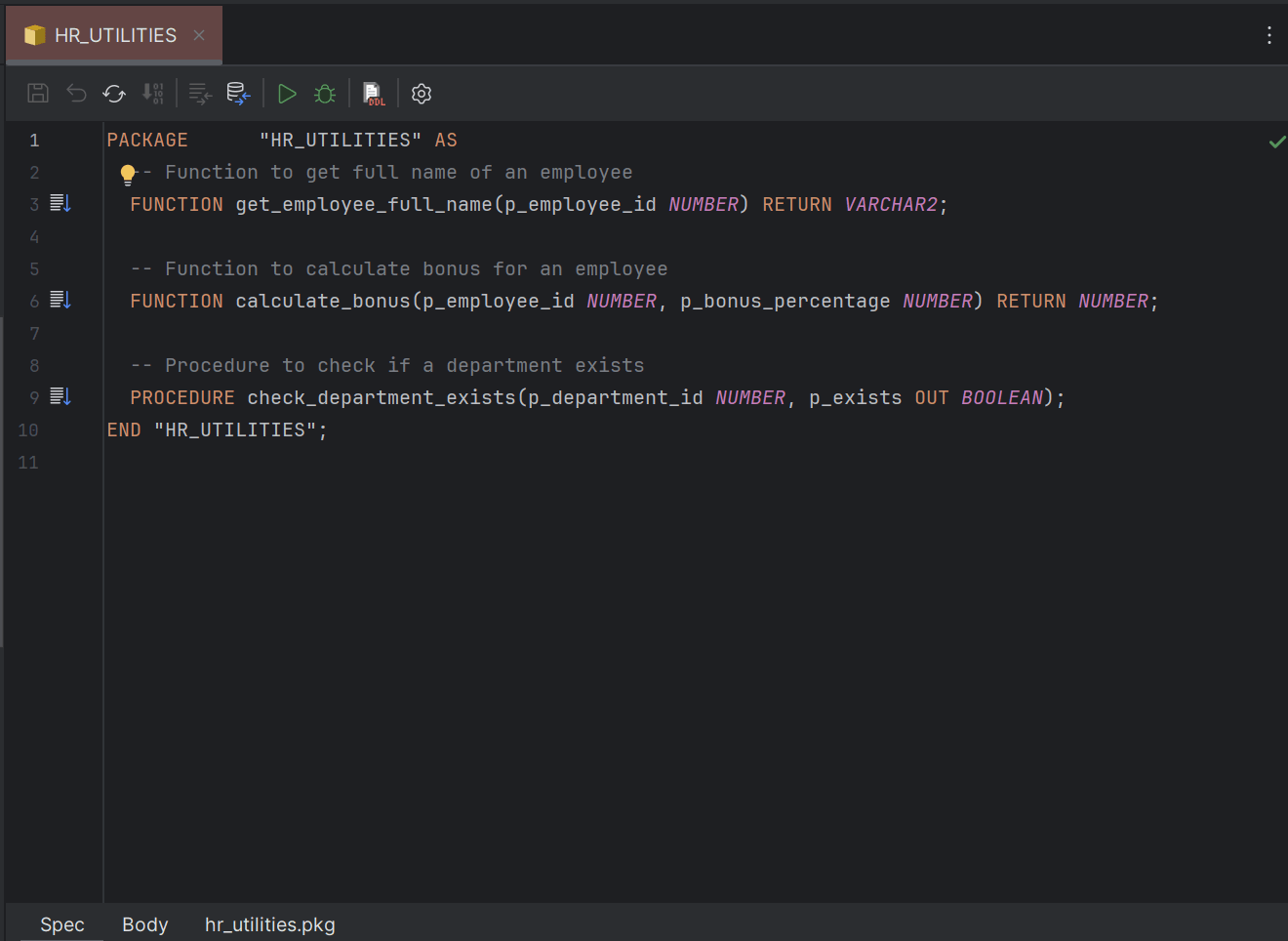Screen dimensions: 1288x941
Task: Click the HR_UTILITIES package cube icon
Action: 35,34
